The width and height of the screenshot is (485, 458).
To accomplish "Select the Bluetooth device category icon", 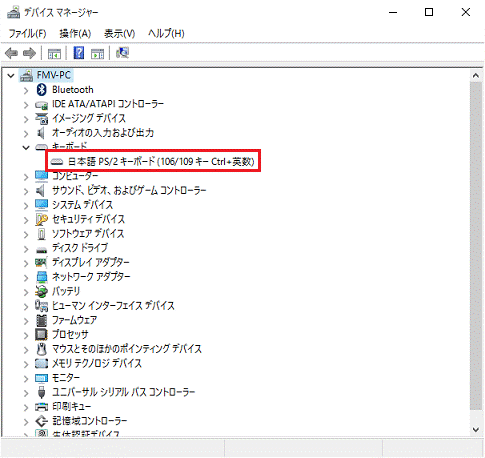I will (x=41, y=90).
